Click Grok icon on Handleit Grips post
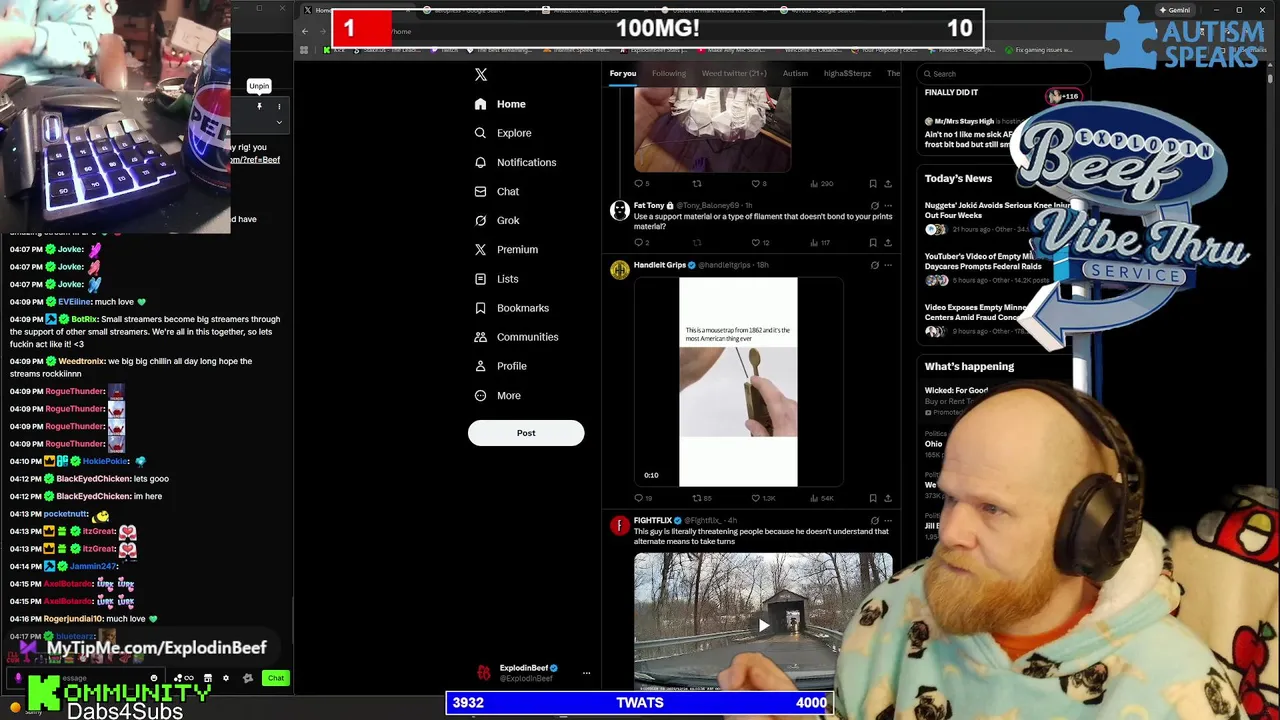1280x720 pixels. click(x=874, y=265)
